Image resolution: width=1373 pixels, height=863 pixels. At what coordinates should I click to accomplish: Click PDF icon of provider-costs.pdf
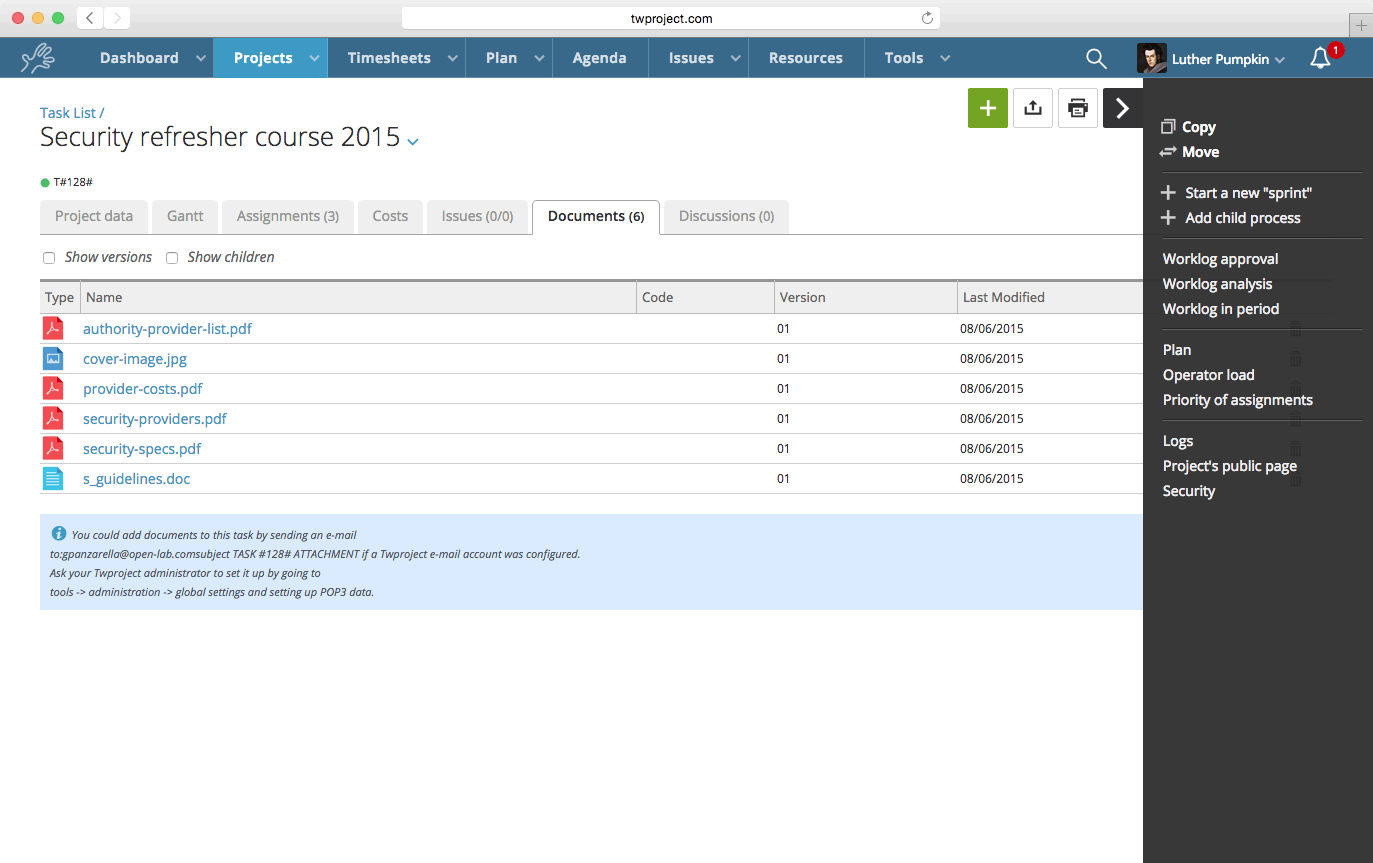tap(53, 388)
